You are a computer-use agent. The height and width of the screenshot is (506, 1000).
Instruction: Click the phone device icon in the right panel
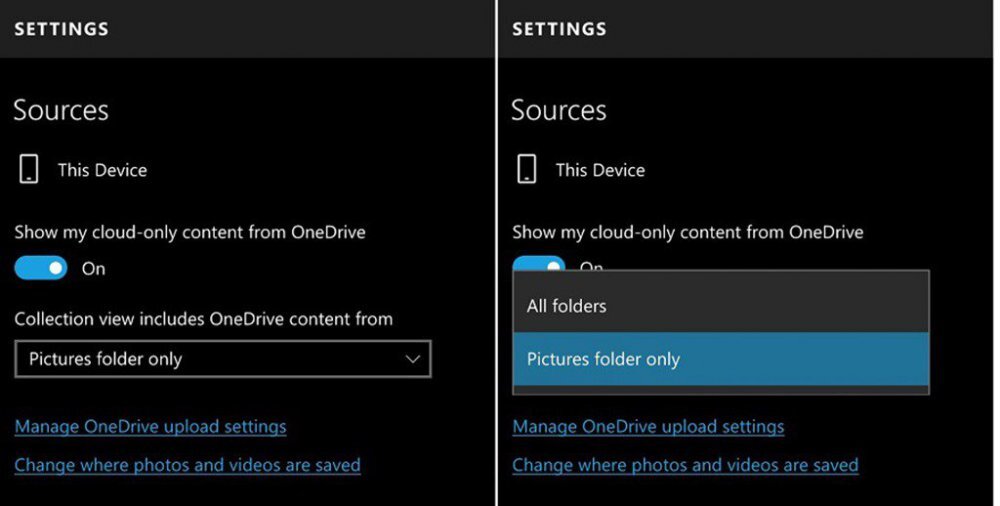527,169
